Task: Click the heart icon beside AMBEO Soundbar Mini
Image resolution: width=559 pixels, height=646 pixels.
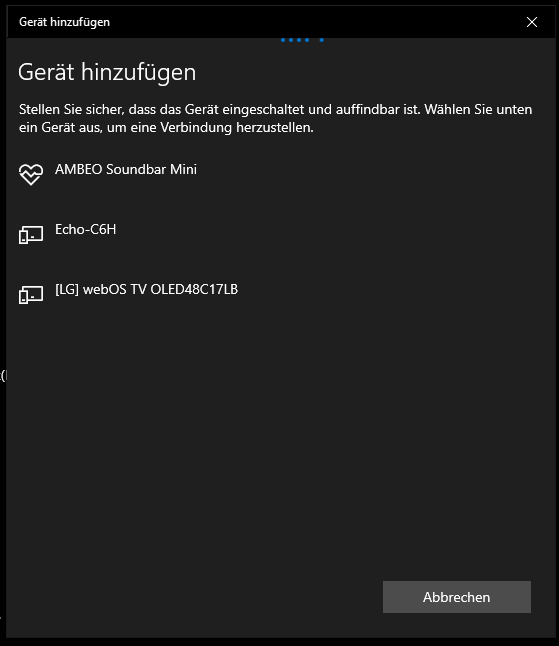Action: 31,174
